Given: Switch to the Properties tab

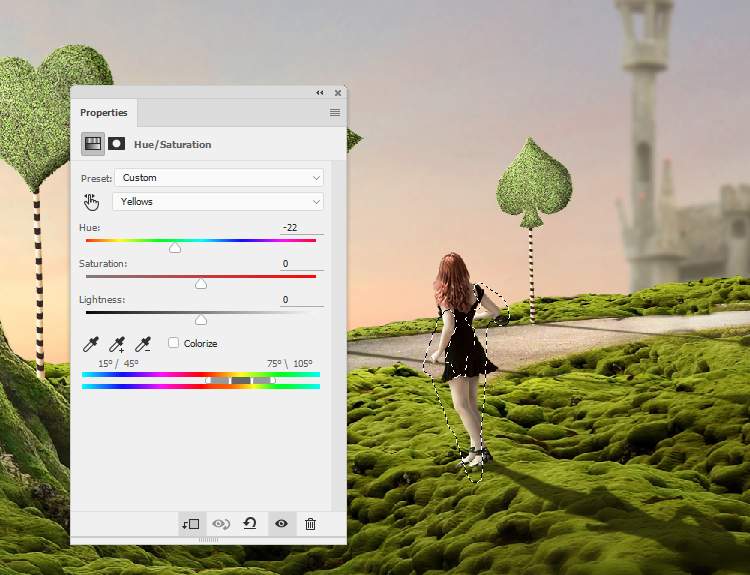Looking at the screenshot, I should point(104,113).
